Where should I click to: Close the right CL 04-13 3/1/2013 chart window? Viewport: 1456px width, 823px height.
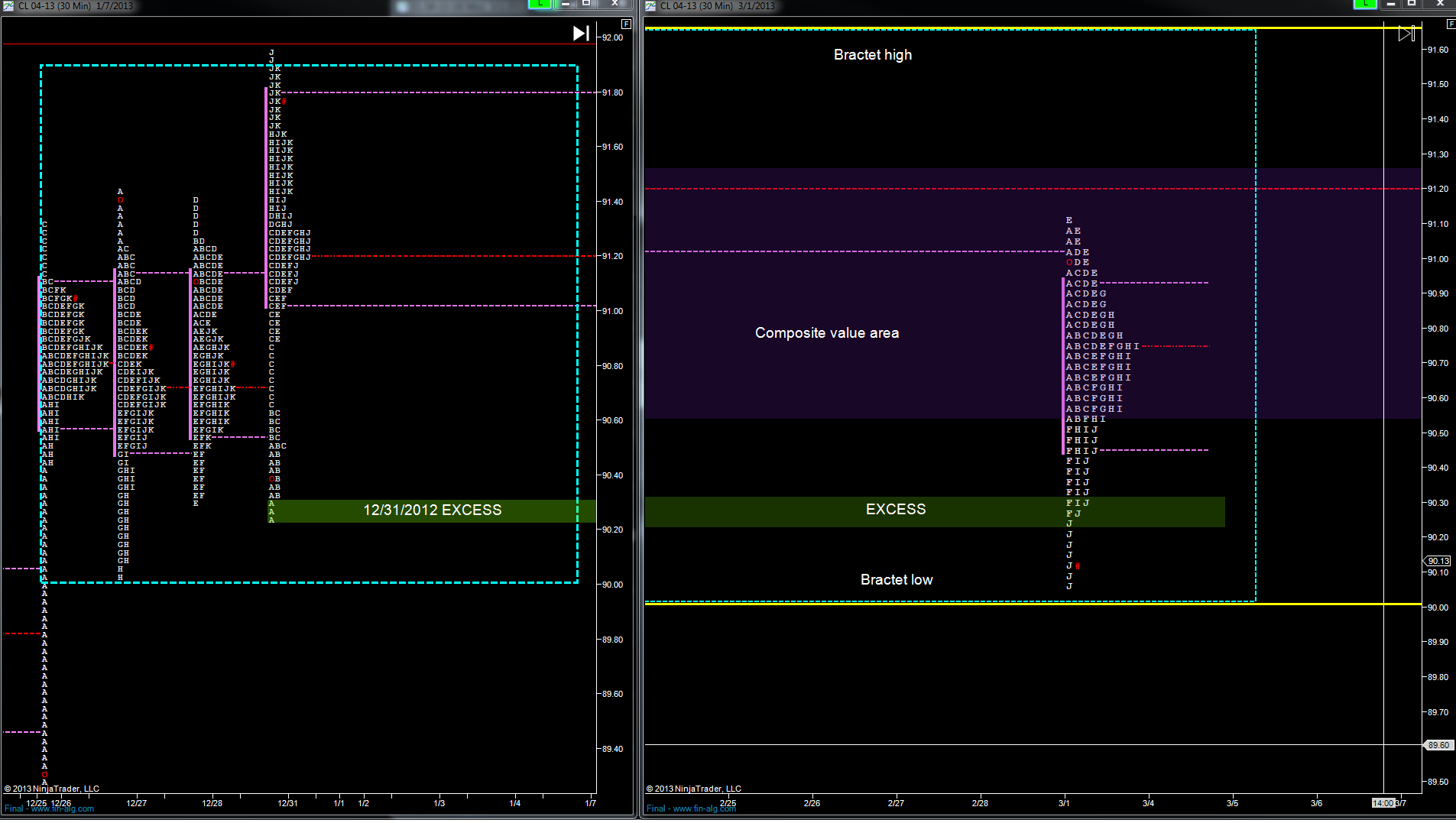[x=1440, y=4]
